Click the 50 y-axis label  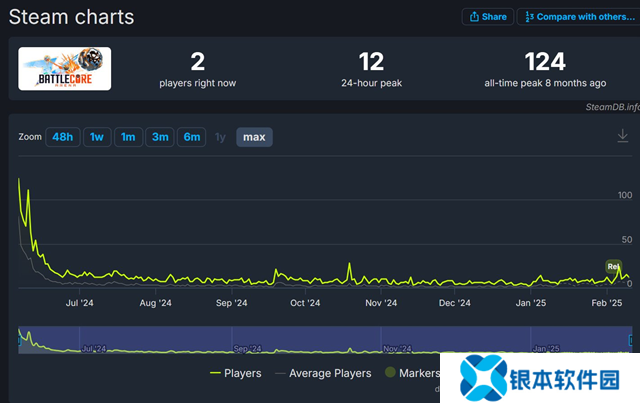[x=627, y=240]
